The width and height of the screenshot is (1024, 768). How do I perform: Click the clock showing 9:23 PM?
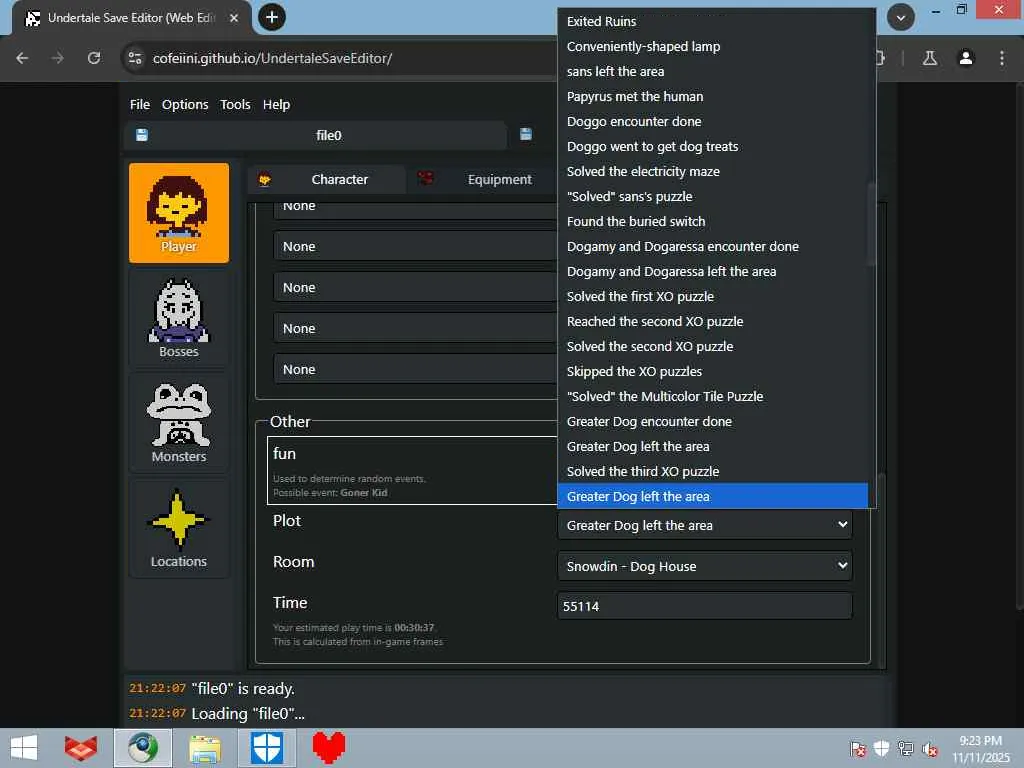click(x=980, y=741)
